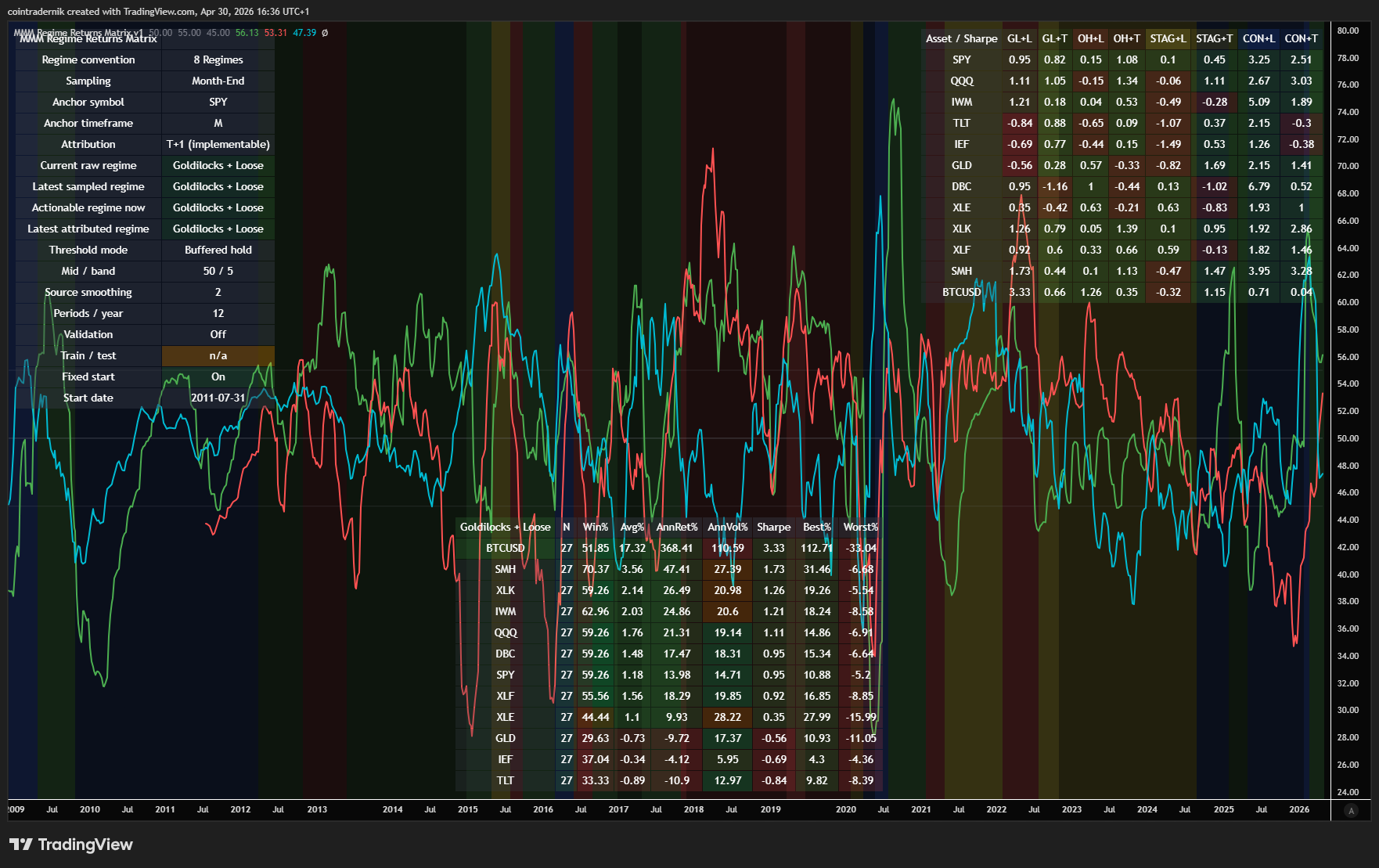Click the 'Goldilocks + Loose' bottom table header
1379x868 pixels.
[506, 528]
